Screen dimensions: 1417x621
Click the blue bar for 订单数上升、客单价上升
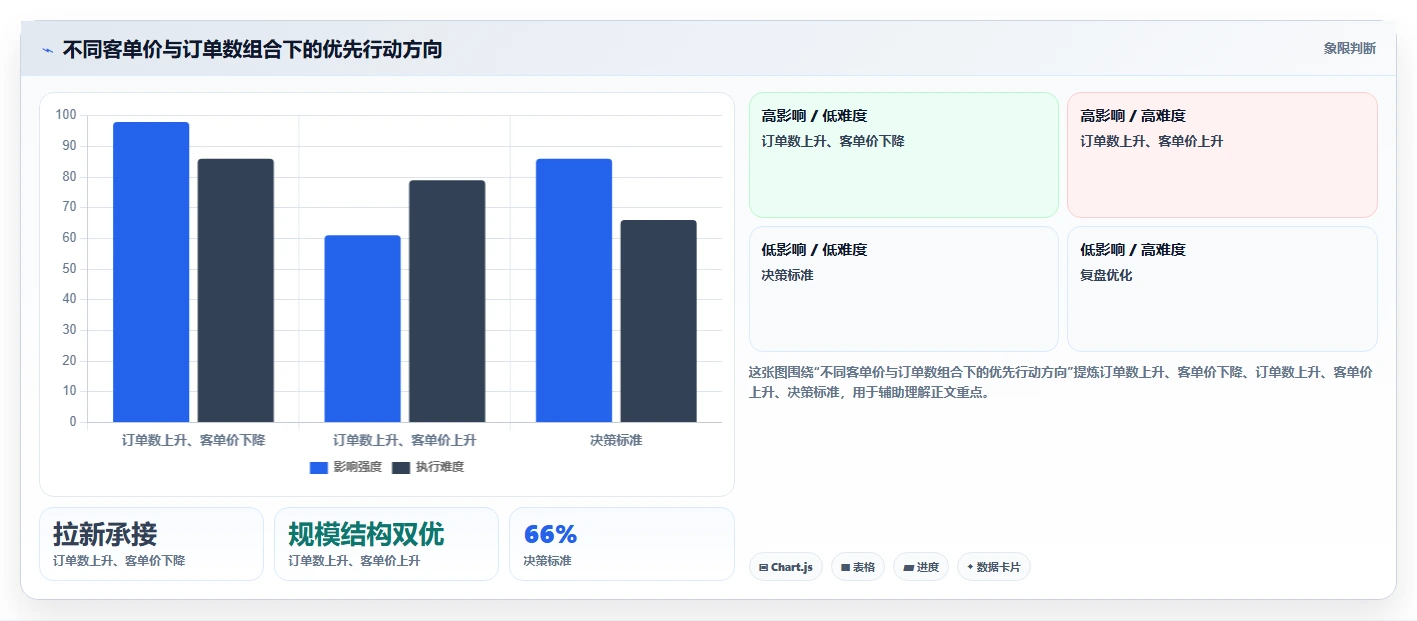(x=362, y=328)
